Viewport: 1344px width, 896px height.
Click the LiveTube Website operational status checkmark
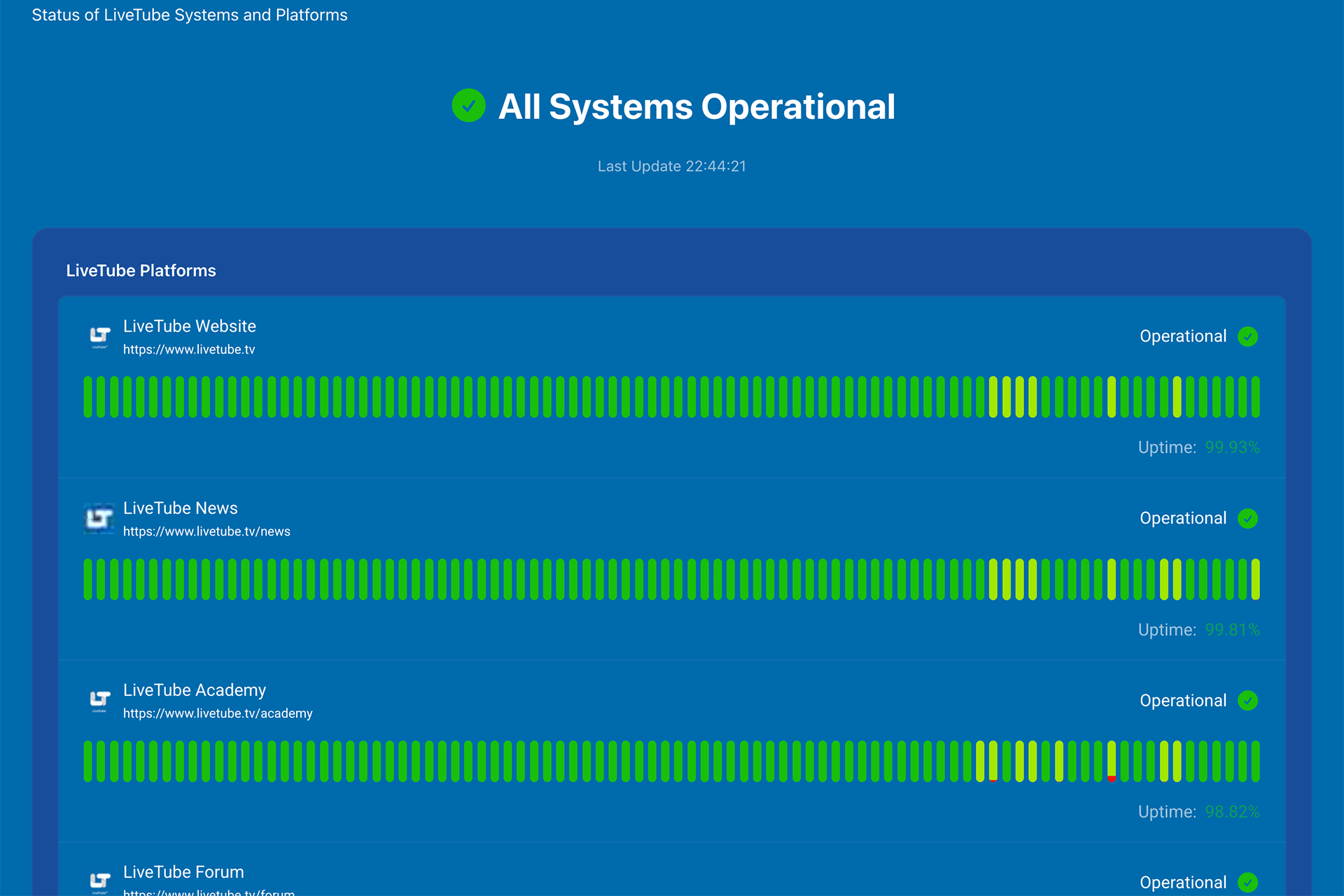(x=1247, y=337)
